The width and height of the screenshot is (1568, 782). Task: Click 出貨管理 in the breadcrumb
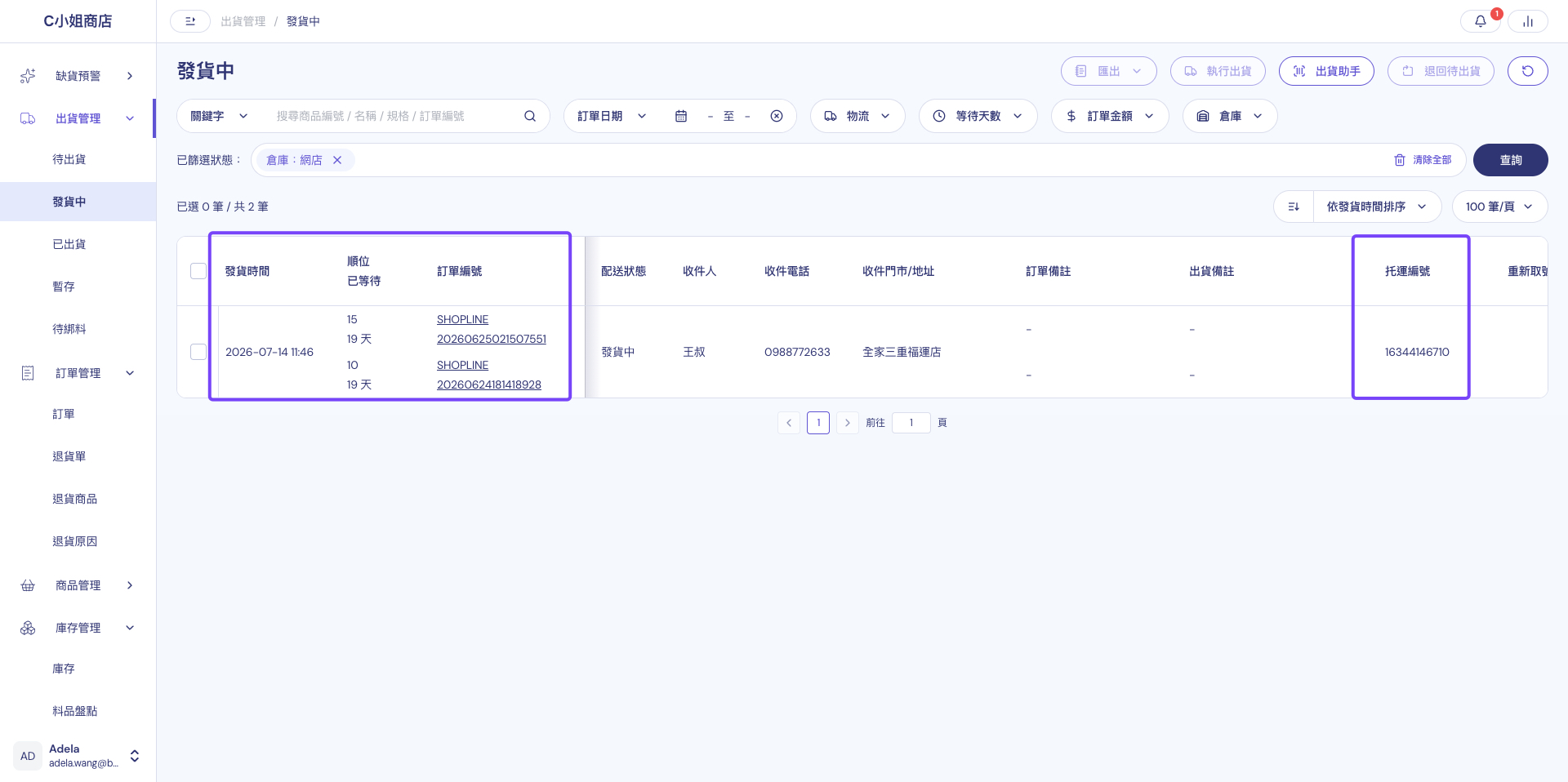click(243, 21)
